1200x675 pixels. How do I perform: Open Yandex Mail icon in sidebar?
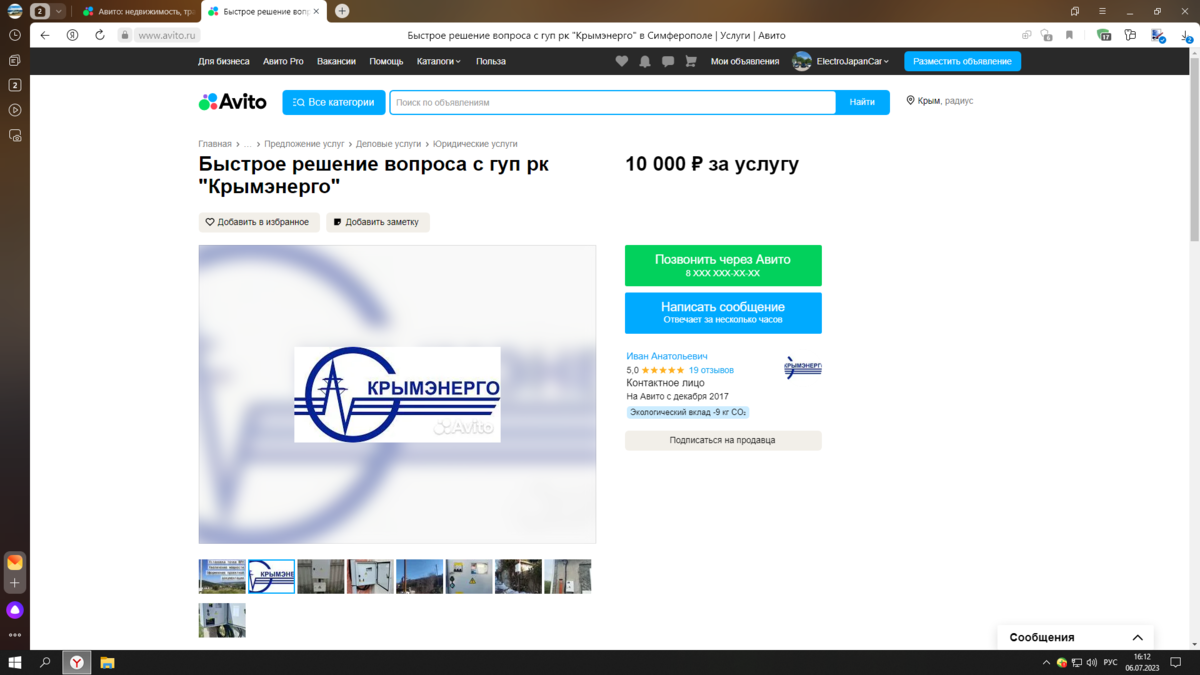[15, 562]
